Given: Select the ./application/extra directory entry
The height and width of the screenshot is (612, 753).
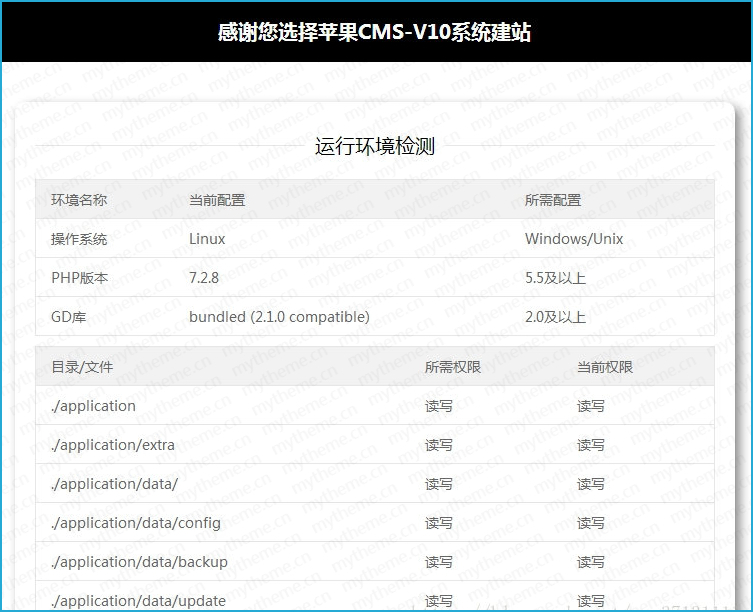Looking at the screenshot, I should [112, 445].
